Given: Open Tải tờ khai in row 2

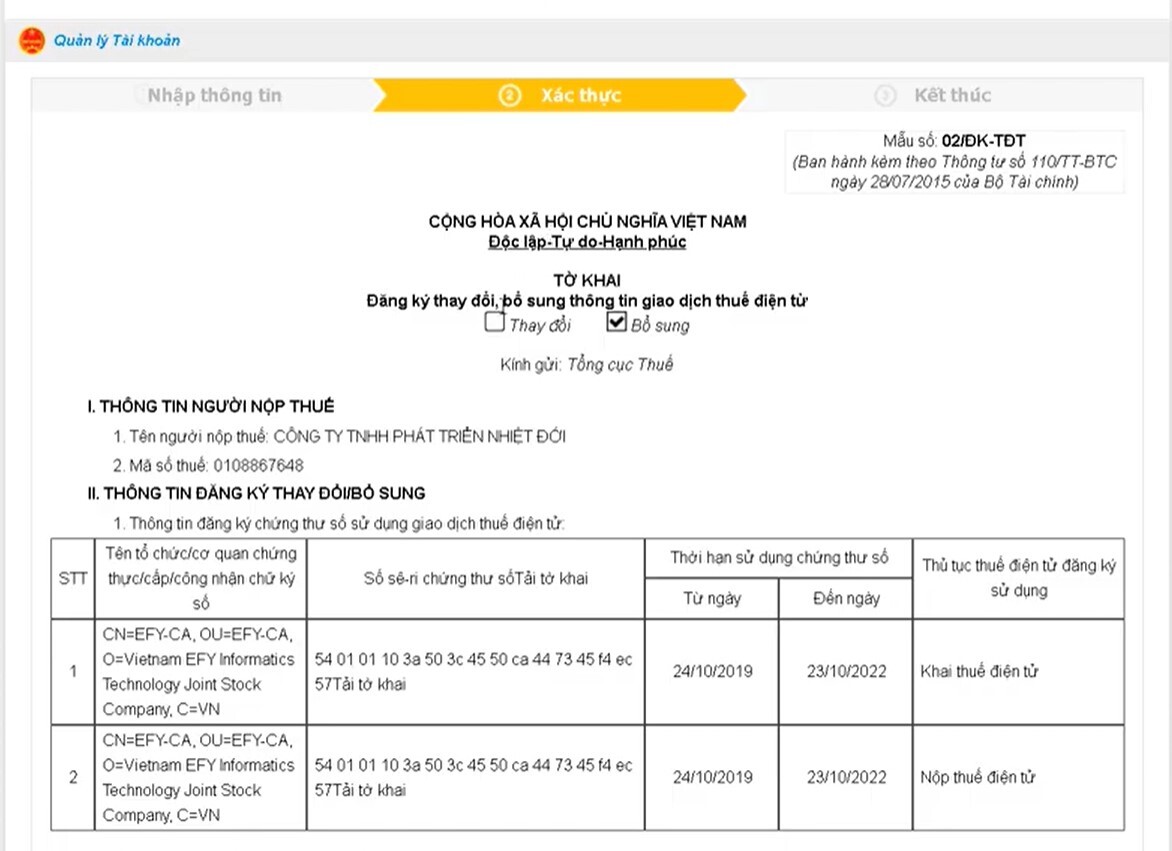Looking at the screenshot, I should [369, 790].
